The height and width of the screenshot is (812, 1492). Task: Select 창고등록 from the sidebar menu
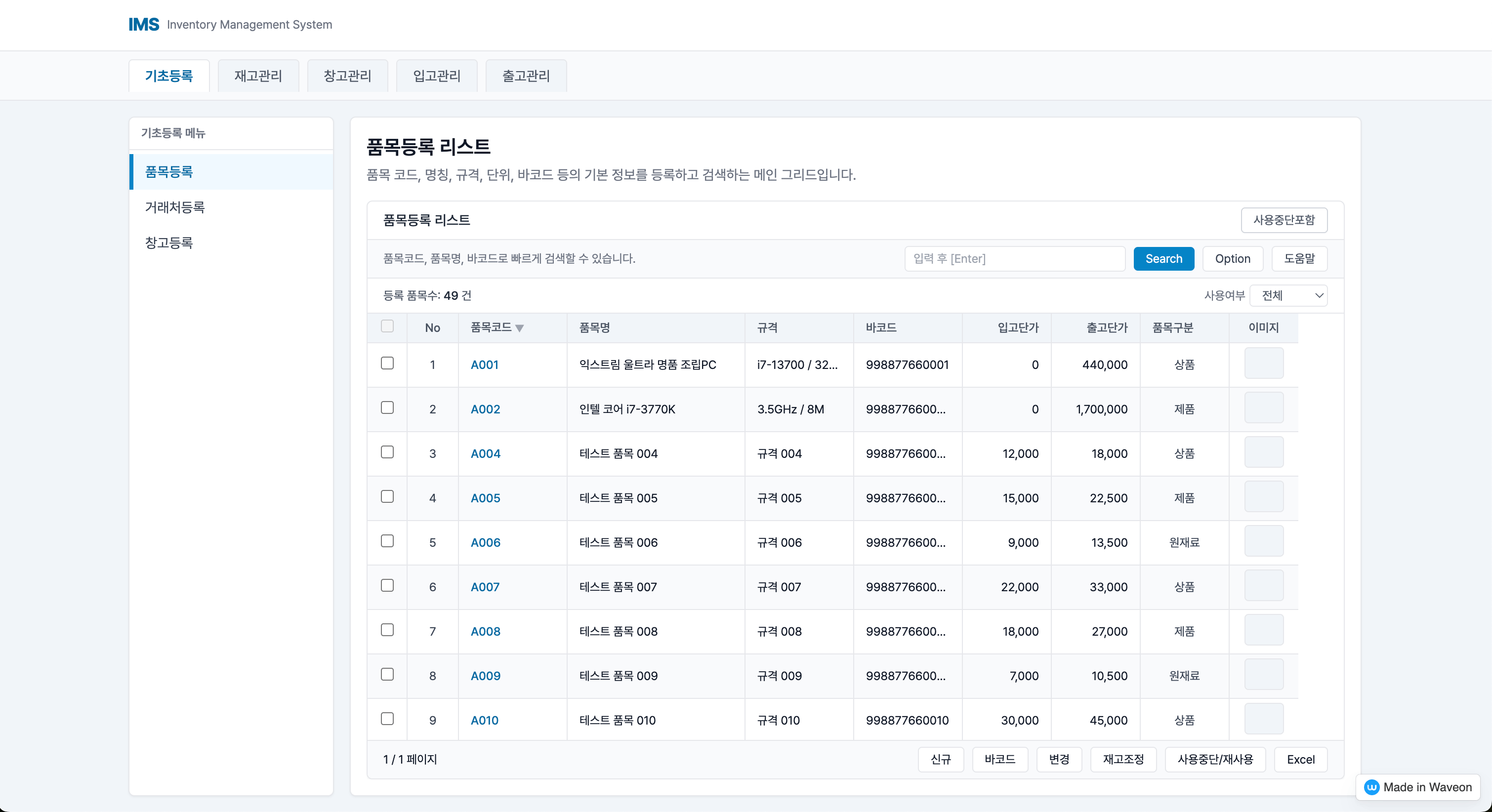[x=168, y=243]
